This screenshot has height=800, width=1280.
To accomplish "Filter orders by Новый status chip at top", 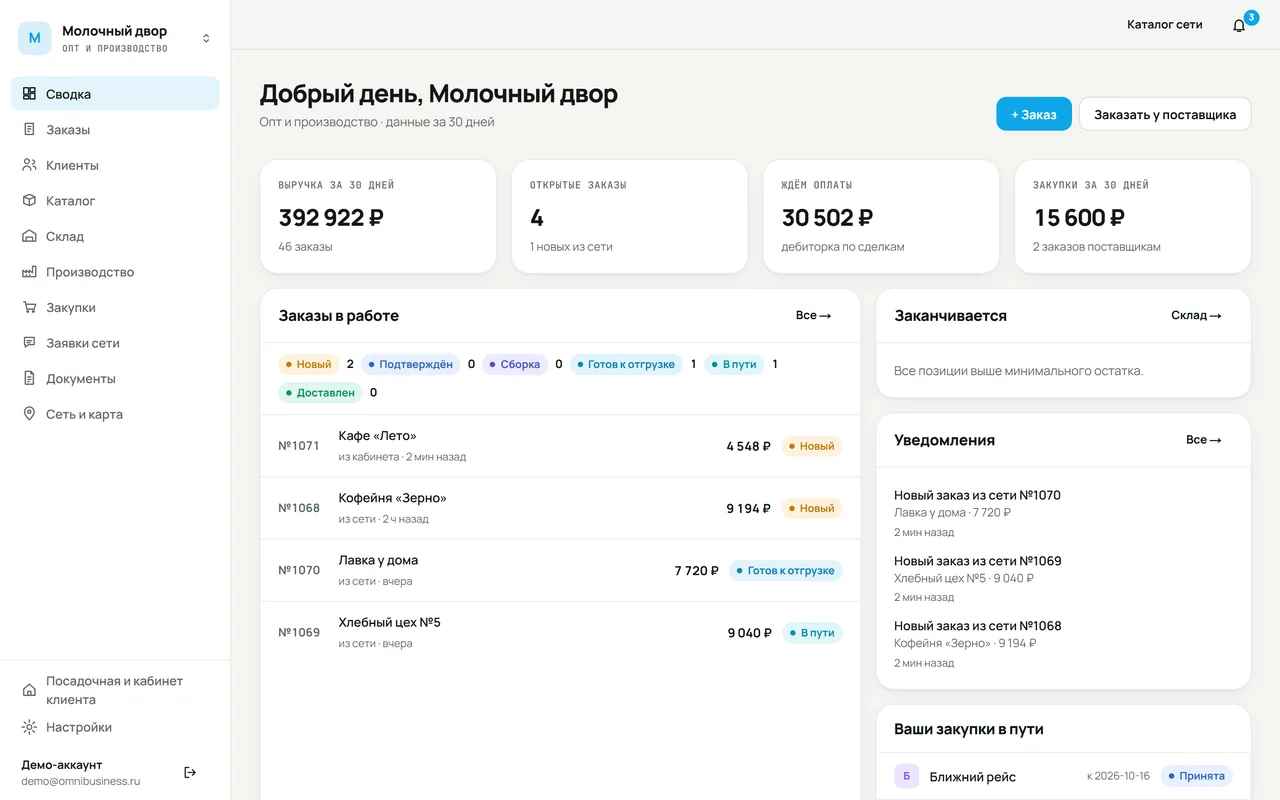I will tap(309, 364).
